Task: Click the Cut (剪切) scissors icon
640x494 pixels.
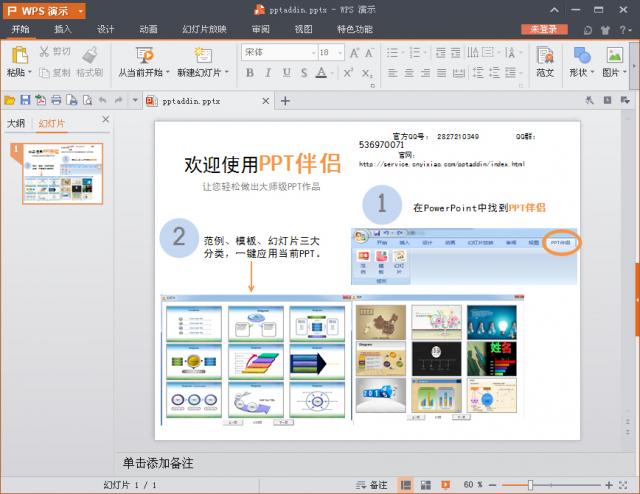Action: (46, 51)
